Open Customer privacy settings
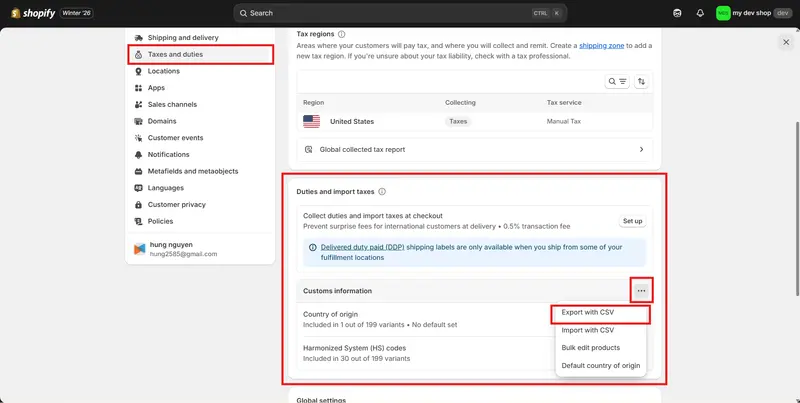Viewport: 800px width, 403px height. coord(200,205)
